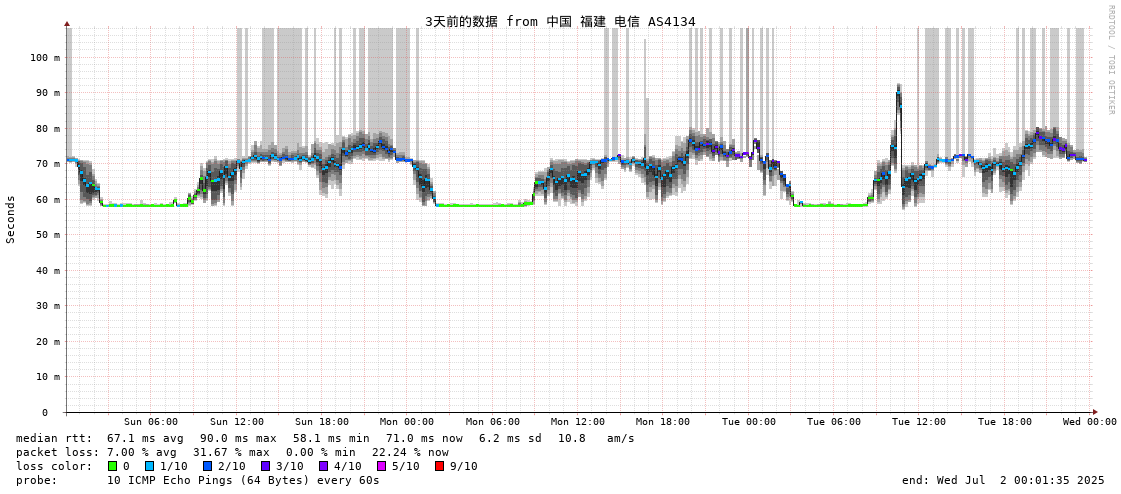Click the "Tue 18:00" time axis label
This screenshot has height=494, width=1121.
pyautogui.click(x=1004, y=422)
